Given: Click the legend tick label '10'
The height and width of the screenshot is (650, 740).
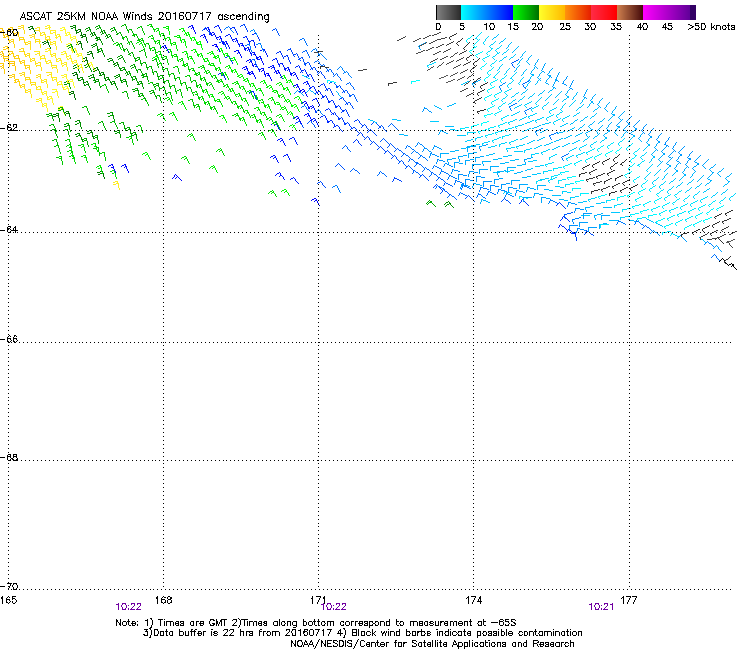Looking at the screenshot, I should click(x=489, y=27).
